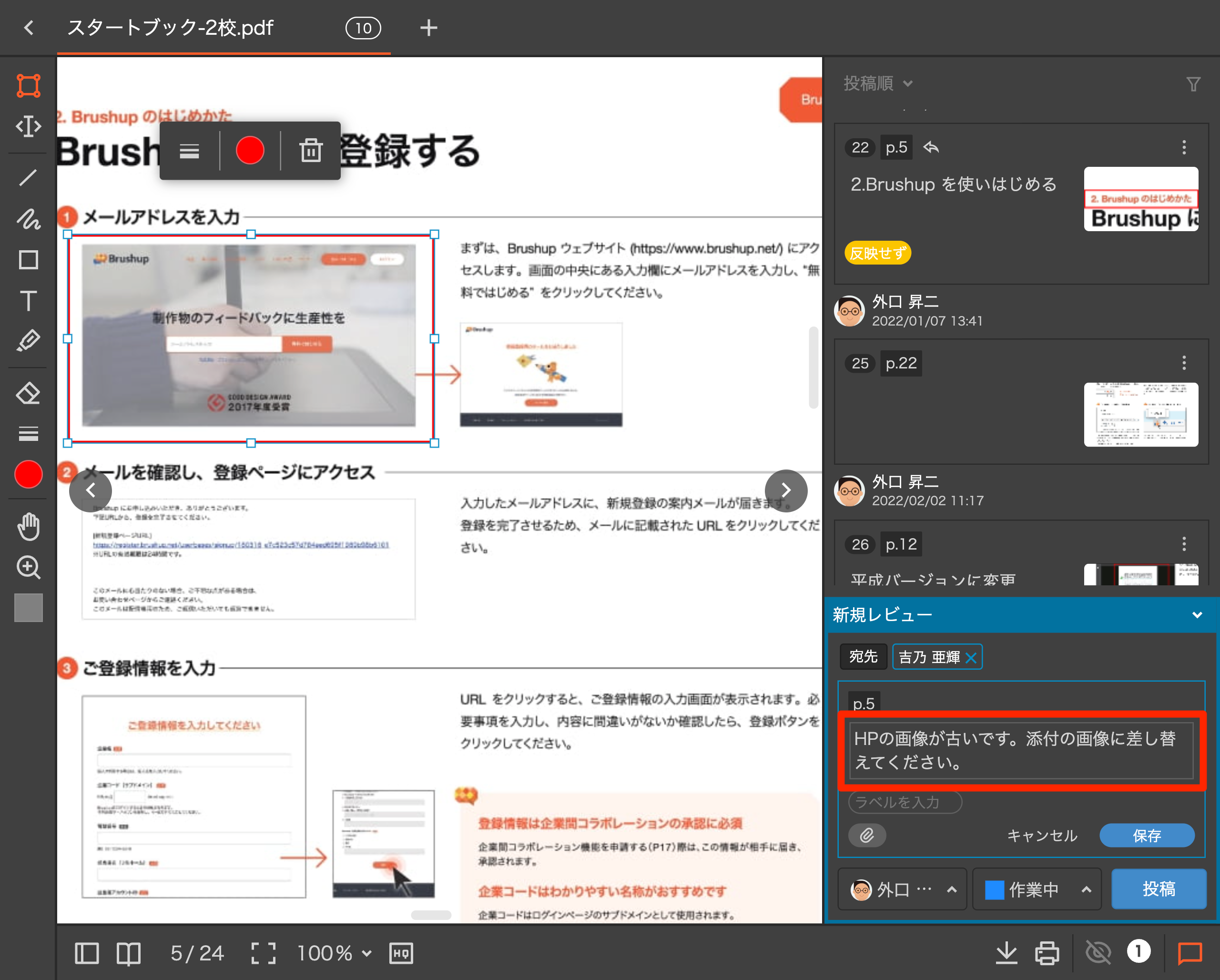The image size is (1220, 980).
Task: Download the file
Action: pos(1006,953)
